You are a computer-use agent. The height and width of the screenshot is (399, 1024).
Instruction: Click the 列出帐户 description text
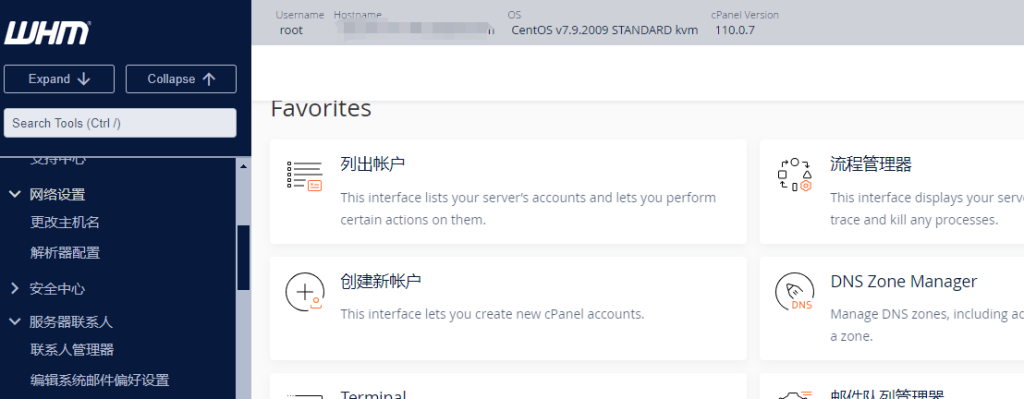(x=528, y=208)
